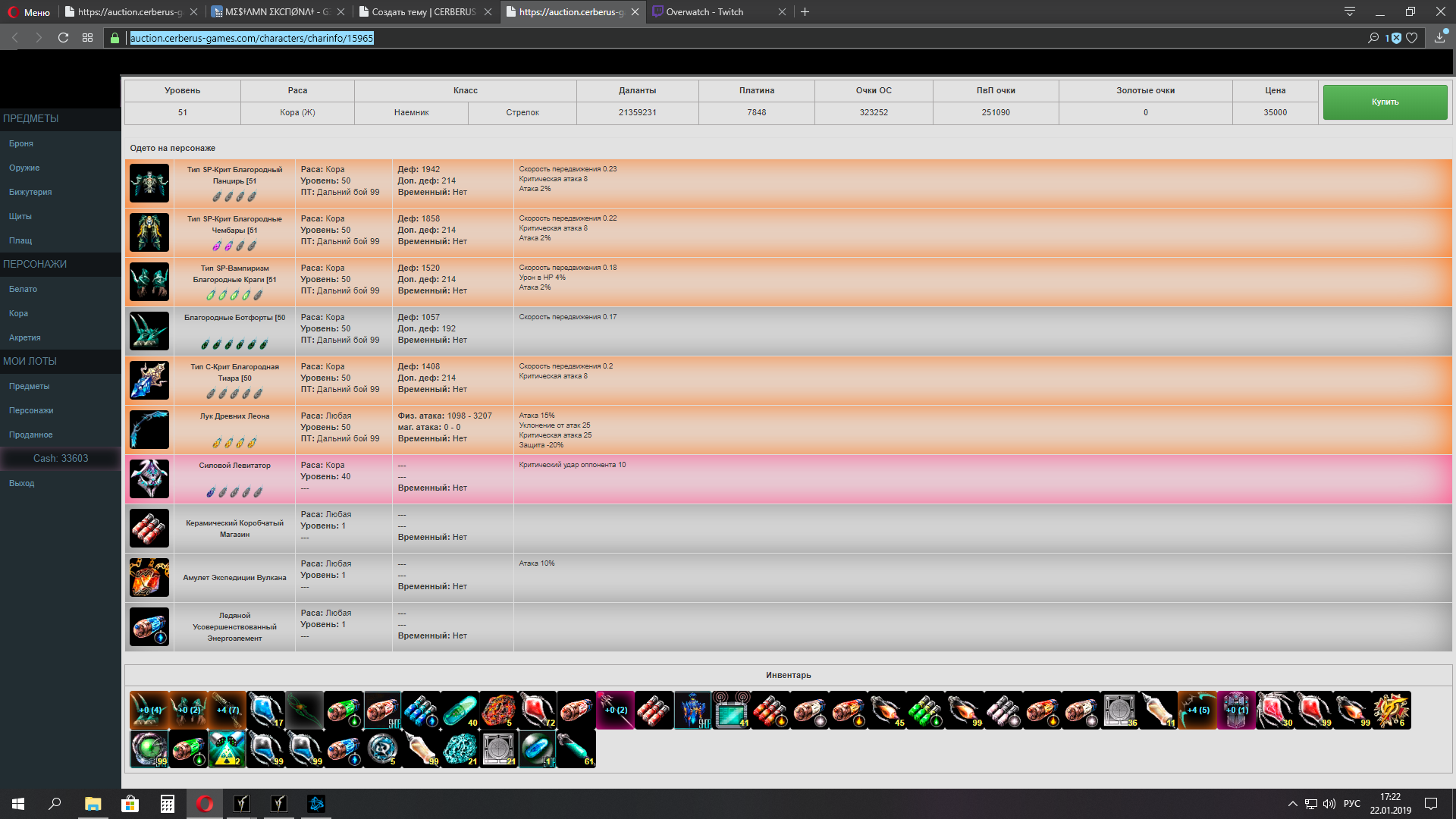Click the Выход logout link
The height and width of the screenshot is (819, 1456).
pyautogui.click(x=21, y=483)
